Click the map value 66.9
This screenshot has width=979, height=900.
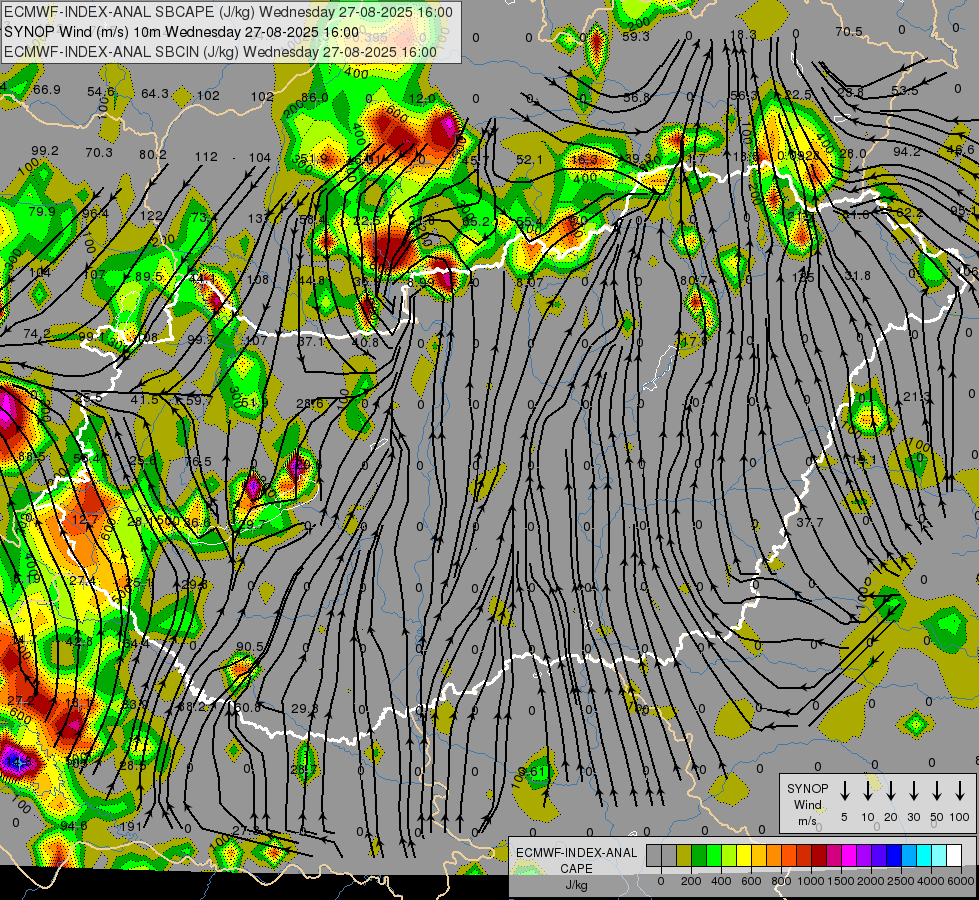[x=47, y=90]
